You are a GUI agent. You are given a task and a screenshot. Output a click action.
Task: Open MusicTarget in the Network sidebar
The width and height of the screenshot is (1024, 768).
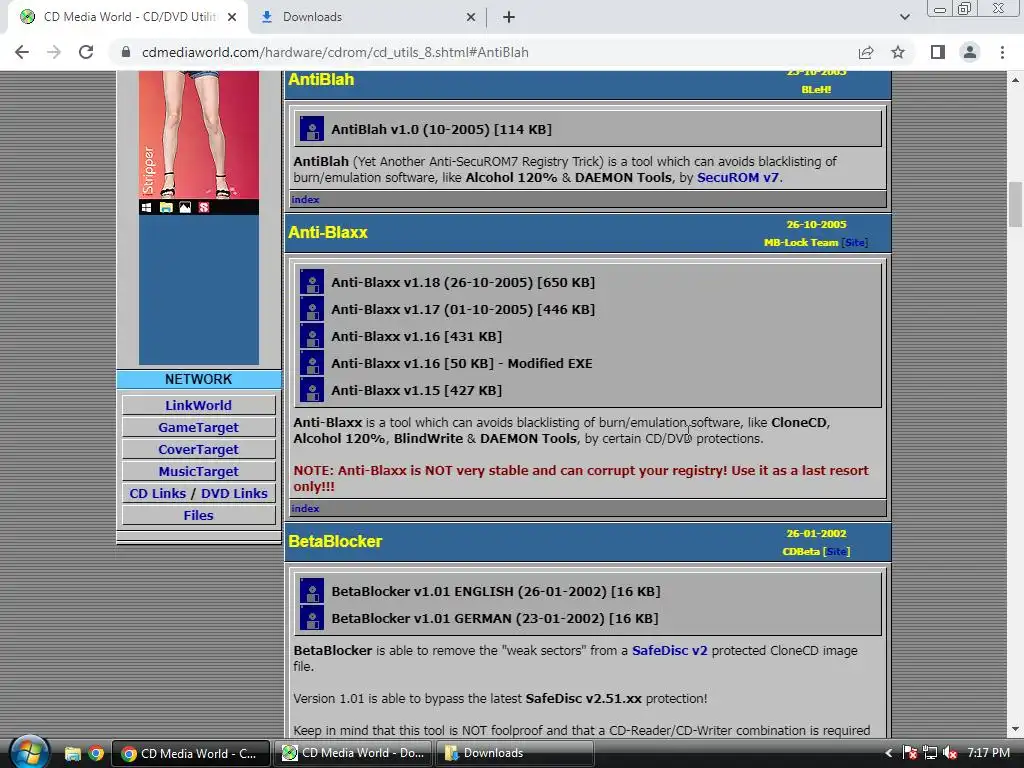[199, 471]
